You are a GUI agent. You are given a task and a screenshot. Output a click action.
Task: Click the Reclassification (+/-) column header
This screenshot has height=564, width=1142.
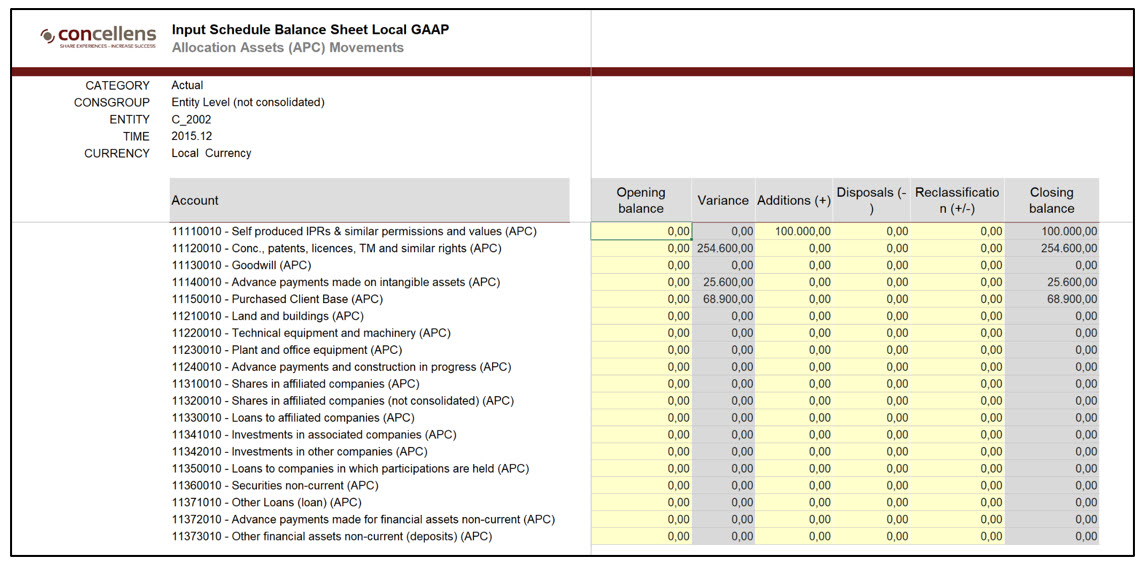[x=957, y=200]
